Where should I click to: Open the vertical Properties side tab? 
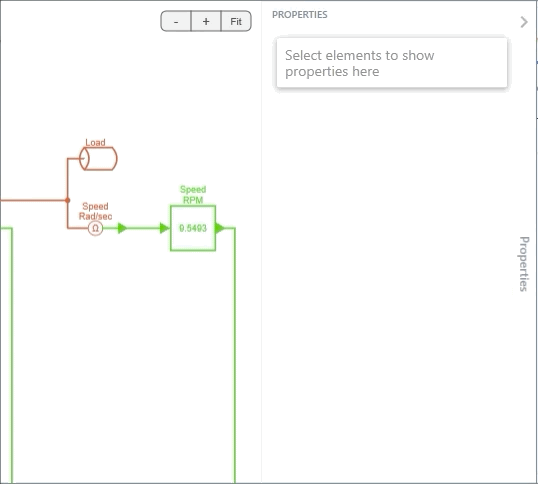[x=524, y=264]
